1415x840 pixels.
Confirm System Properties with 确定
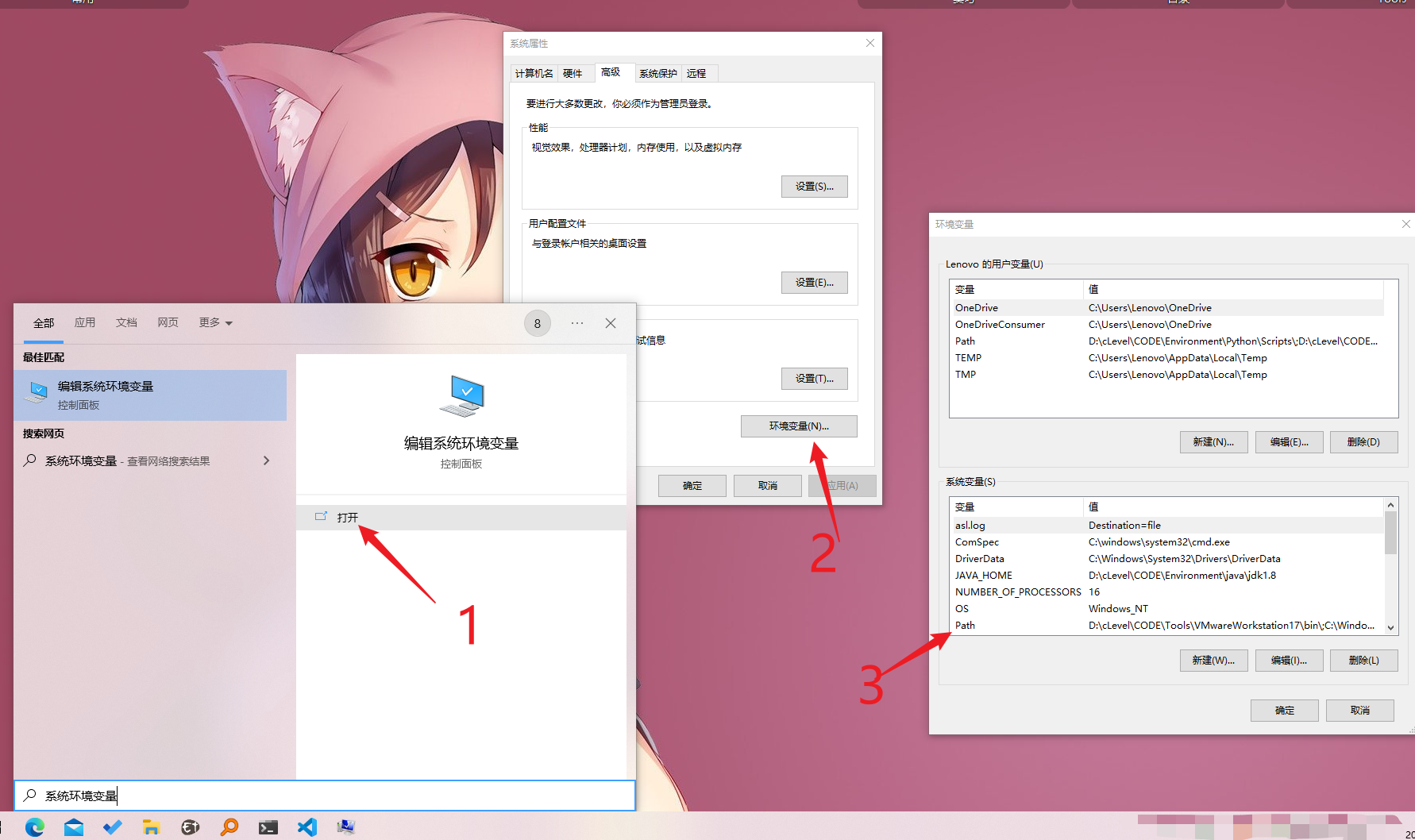coord(692,486)
